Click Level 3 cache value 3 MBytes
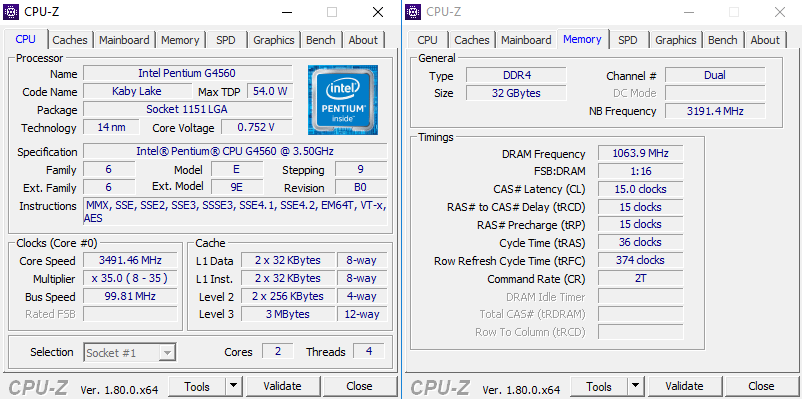The image size is (802, 399). click(287, 314)
